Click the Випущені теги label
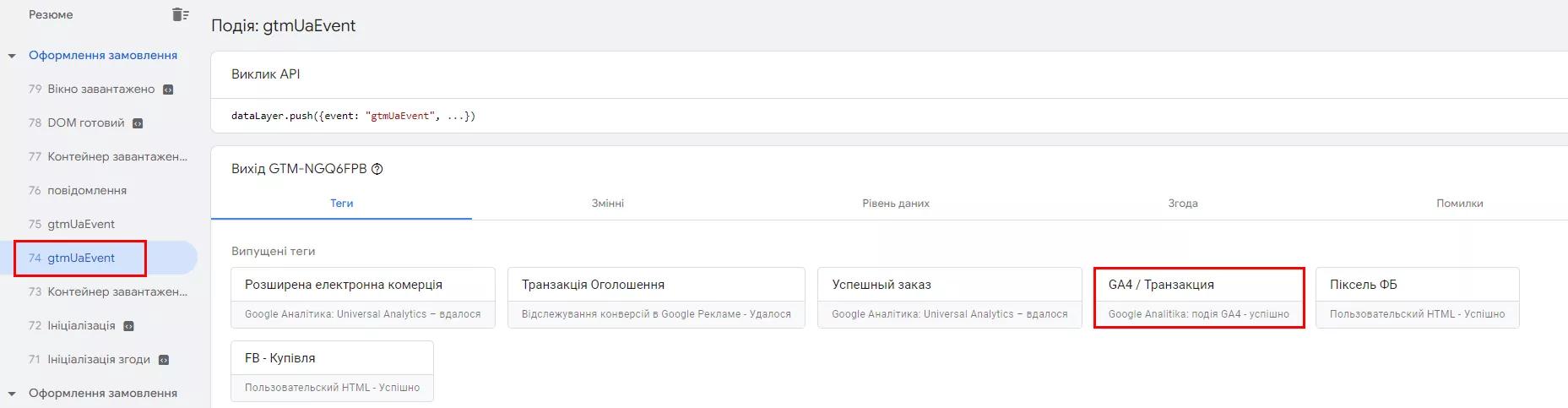The height and width of the screenshot is (408, 1568). 273,251
